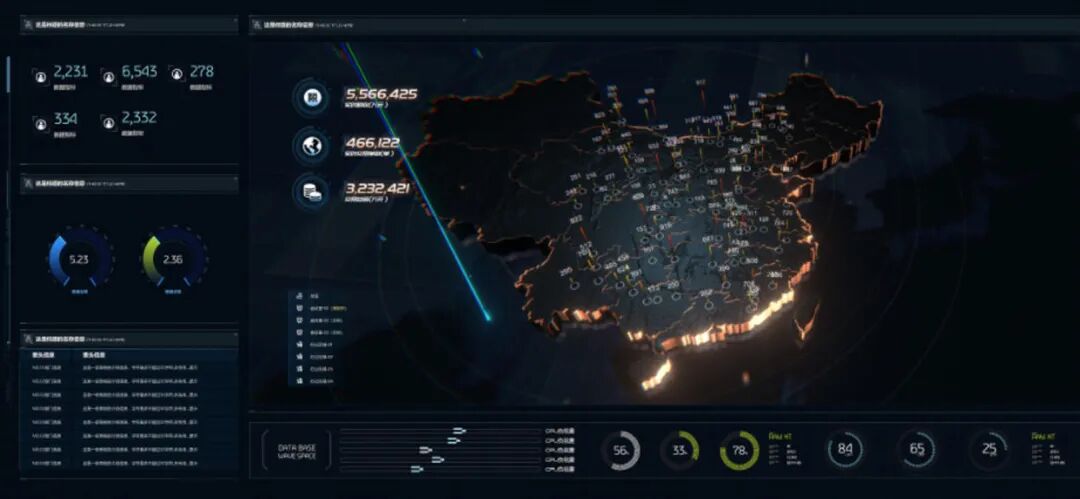Click the ring chart showing 84

click(x=846, y=450)
